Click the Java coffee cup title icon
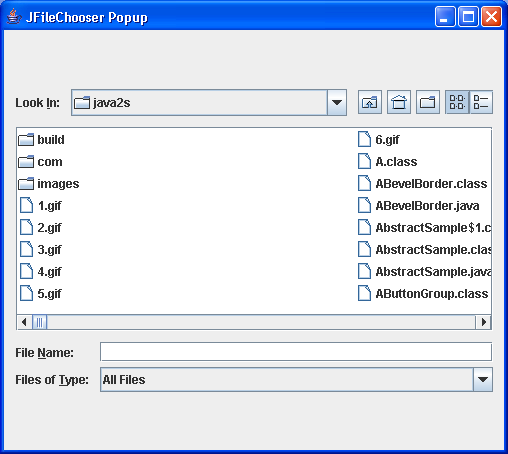The image size is (508, 454). pos(14,17)
